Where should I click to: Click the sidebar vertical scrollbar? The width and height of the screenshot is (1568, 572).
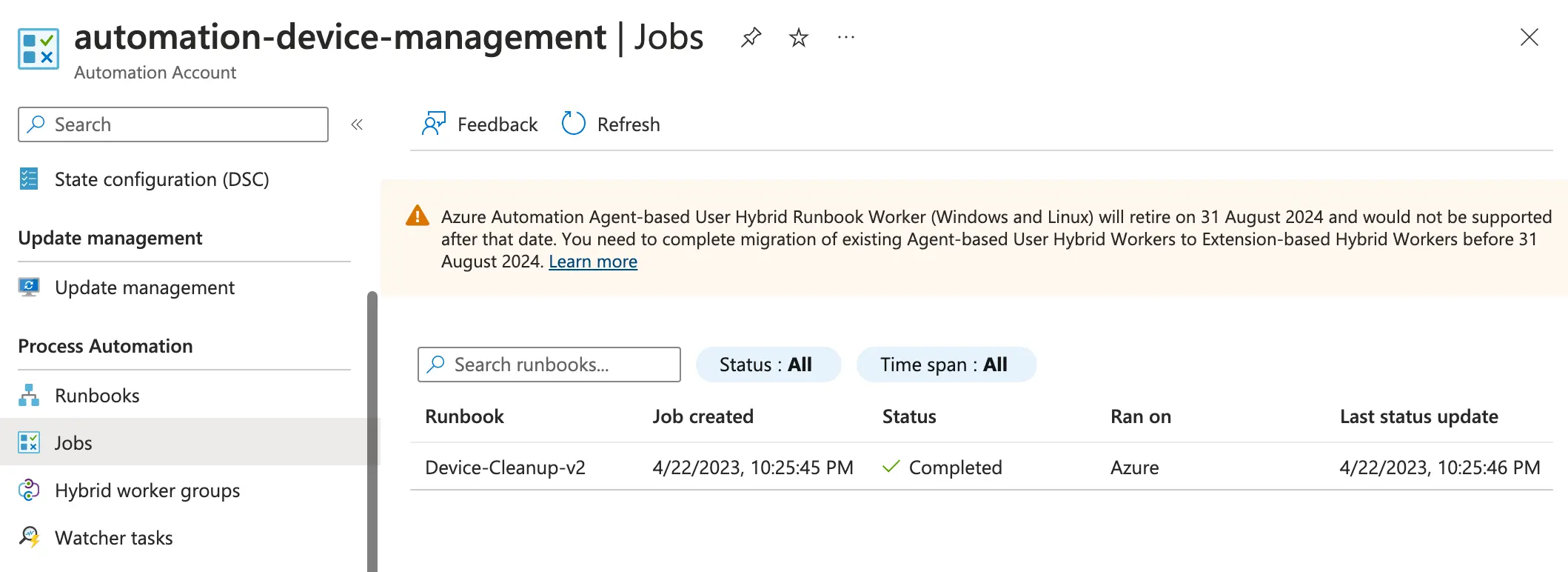point(372,430)
